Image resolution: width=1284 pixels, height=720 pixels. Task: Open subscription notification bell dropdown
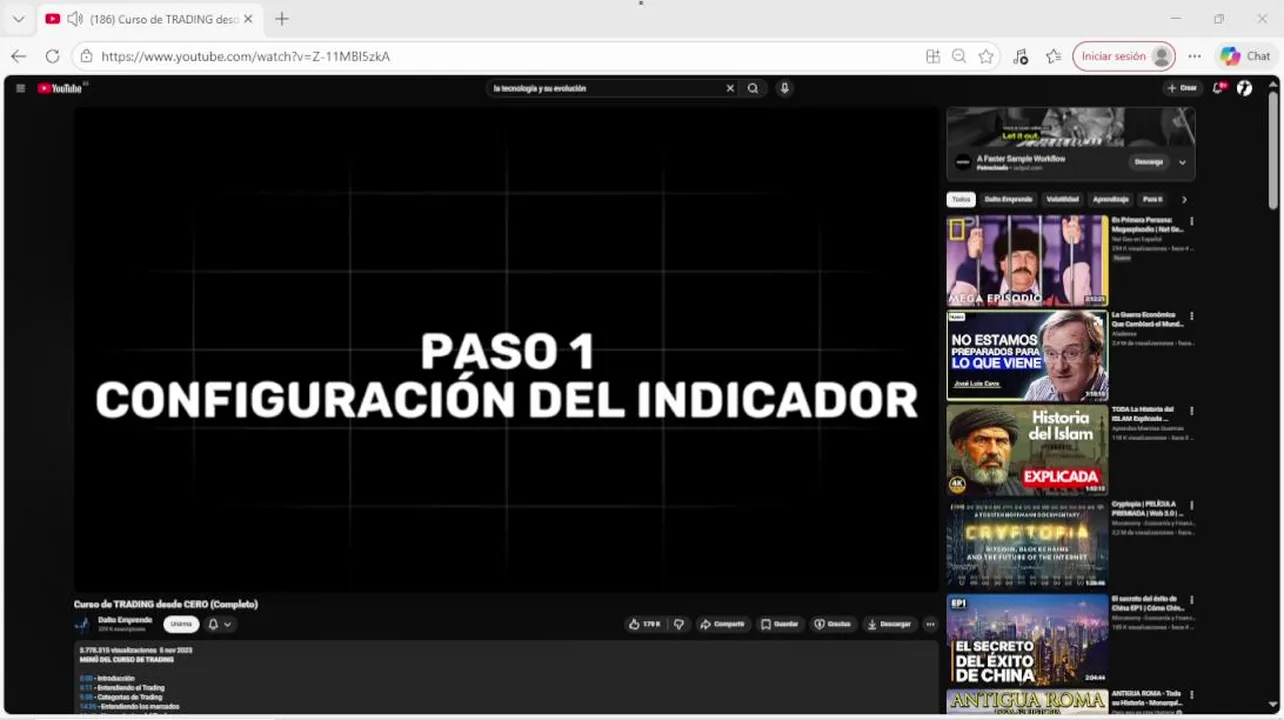point(219,624)
